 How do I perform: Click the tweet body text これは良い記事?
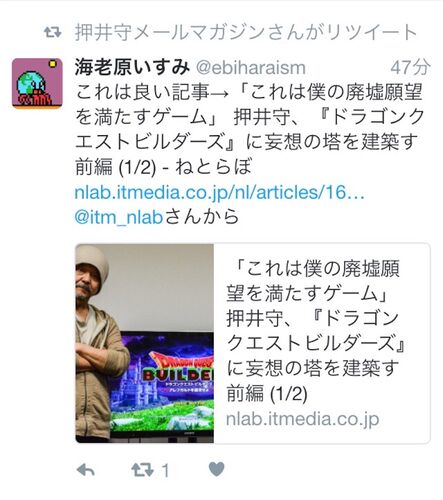point(142,92)
